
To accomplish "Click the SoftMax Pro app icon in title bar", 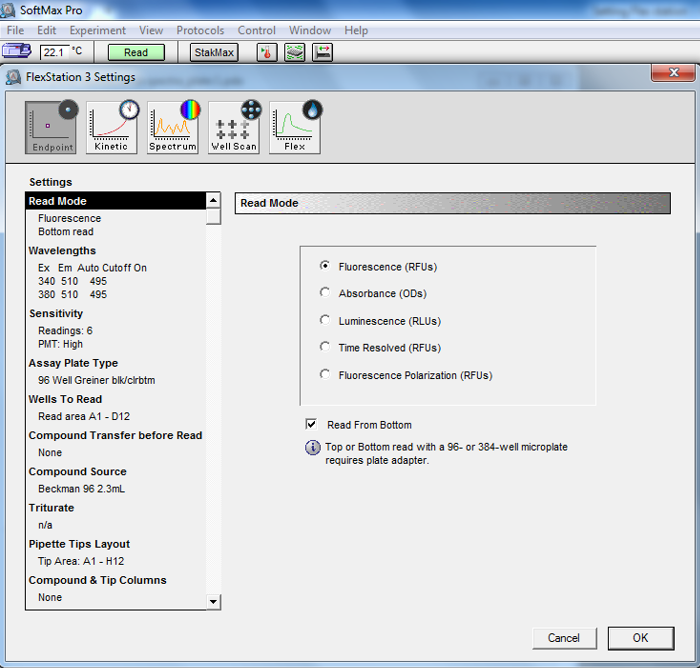I will [8, 10].
